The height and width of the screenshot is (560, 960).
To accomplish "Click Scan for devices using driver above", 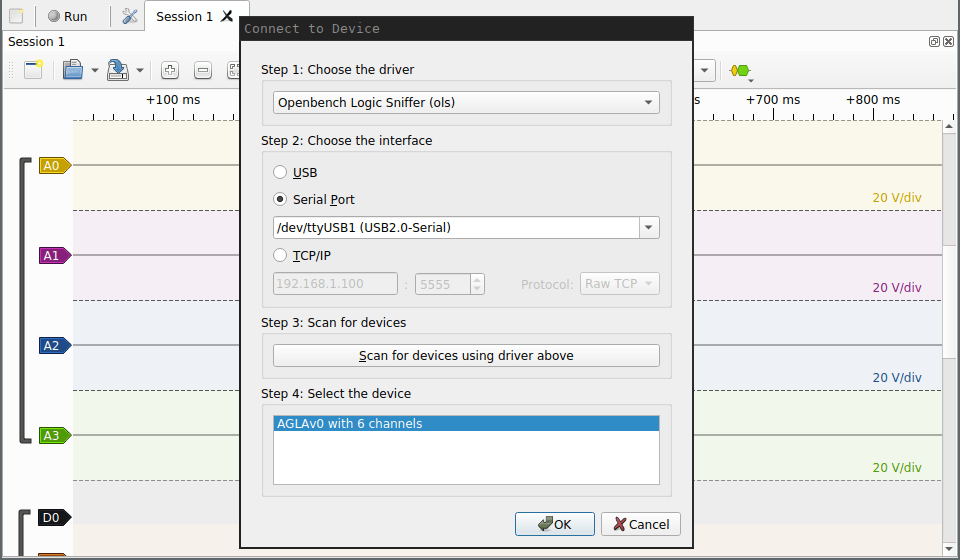I will tap(466, 356).
